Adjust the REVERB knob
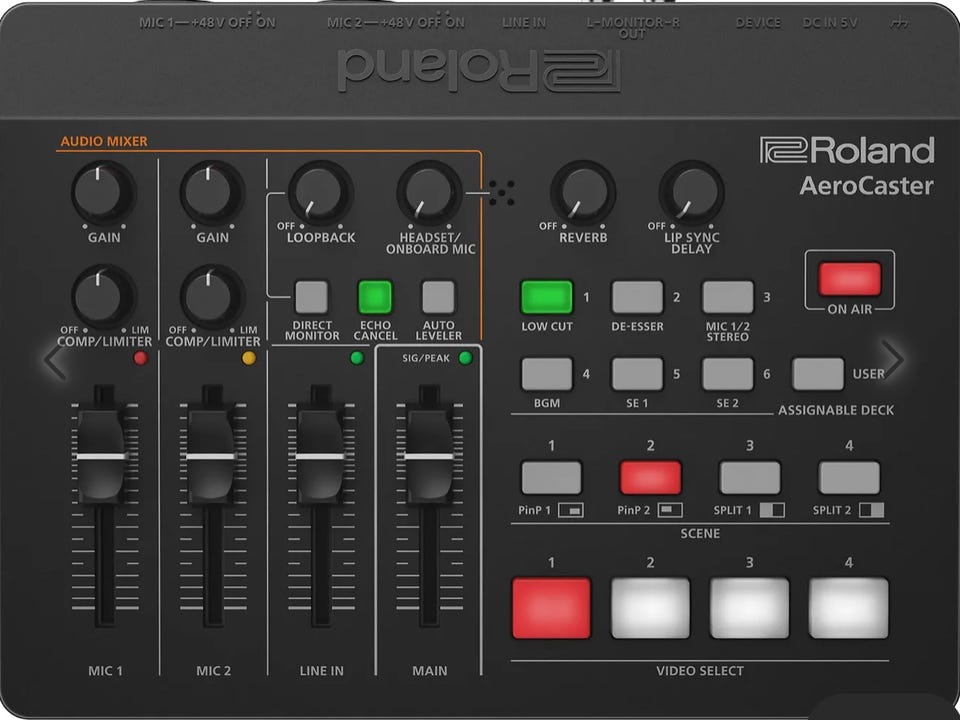960x720 pixels. click(582, 193)
